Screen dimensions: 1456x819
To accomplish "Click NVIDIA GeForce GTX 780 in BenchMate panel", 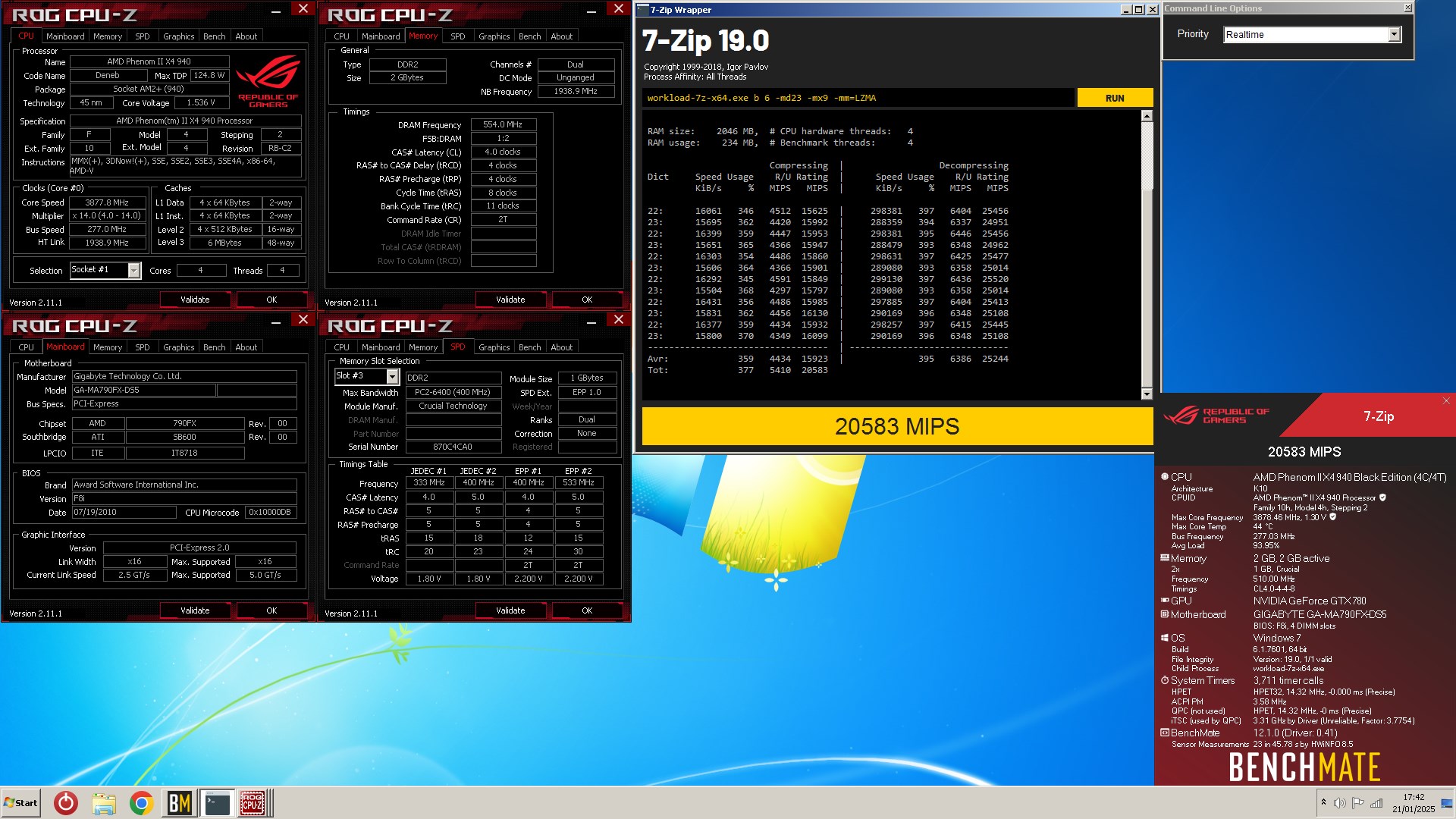I will [1310, 601].
